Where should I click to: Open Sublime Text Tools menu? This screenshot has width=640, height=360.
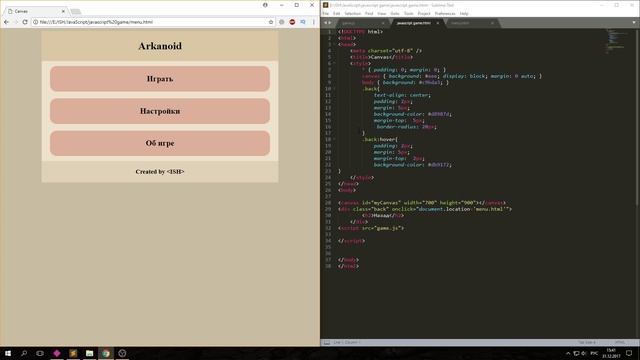pos(409,13)
